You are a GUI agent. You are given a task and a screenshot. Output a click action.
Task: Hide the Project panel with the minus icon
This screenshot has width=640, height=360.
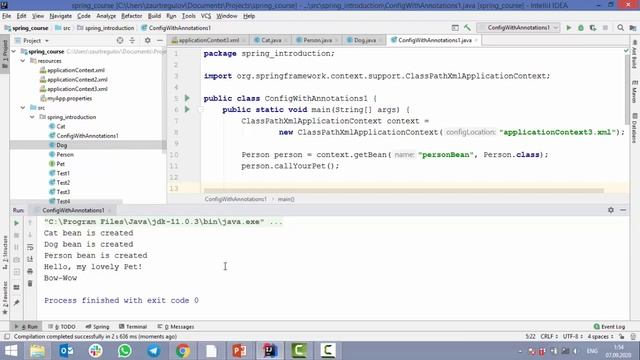(x=160, y=40)
